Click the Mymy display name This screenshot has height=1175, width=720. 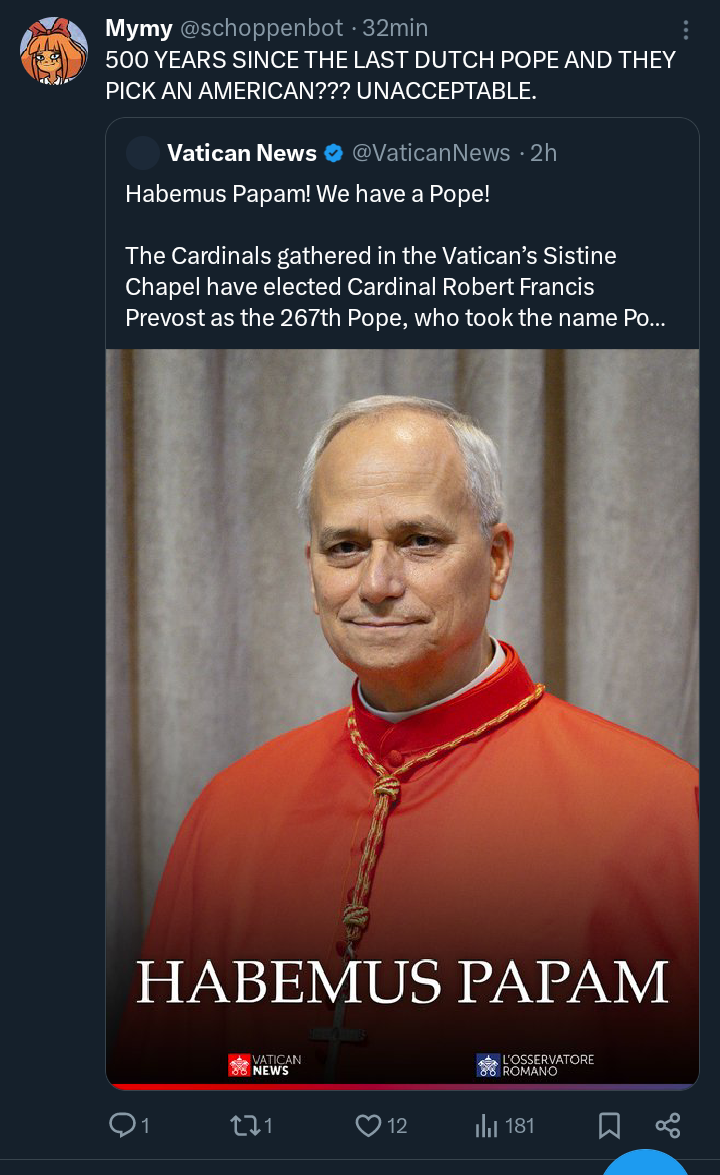pos(139,28)
